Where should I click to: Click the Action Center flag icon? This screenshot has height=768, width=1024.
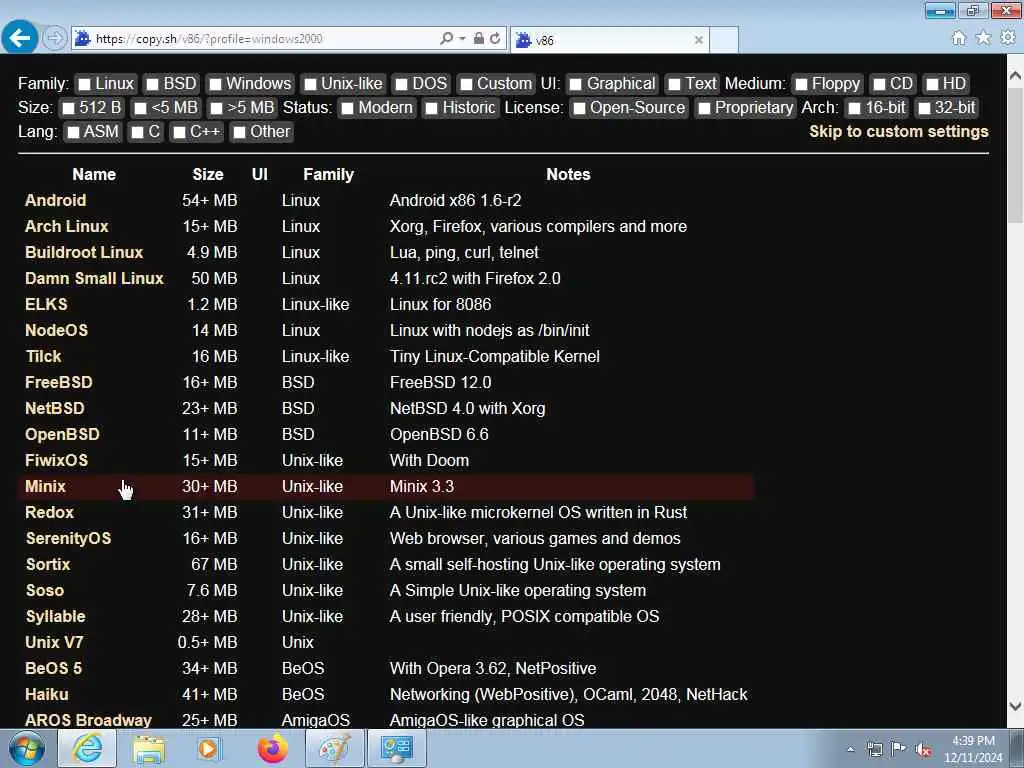(x=899, y=749)
